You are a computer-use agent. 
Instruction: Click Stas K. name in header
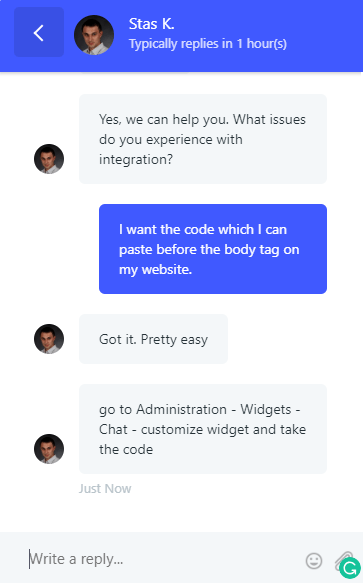click(x=151, y=24)
